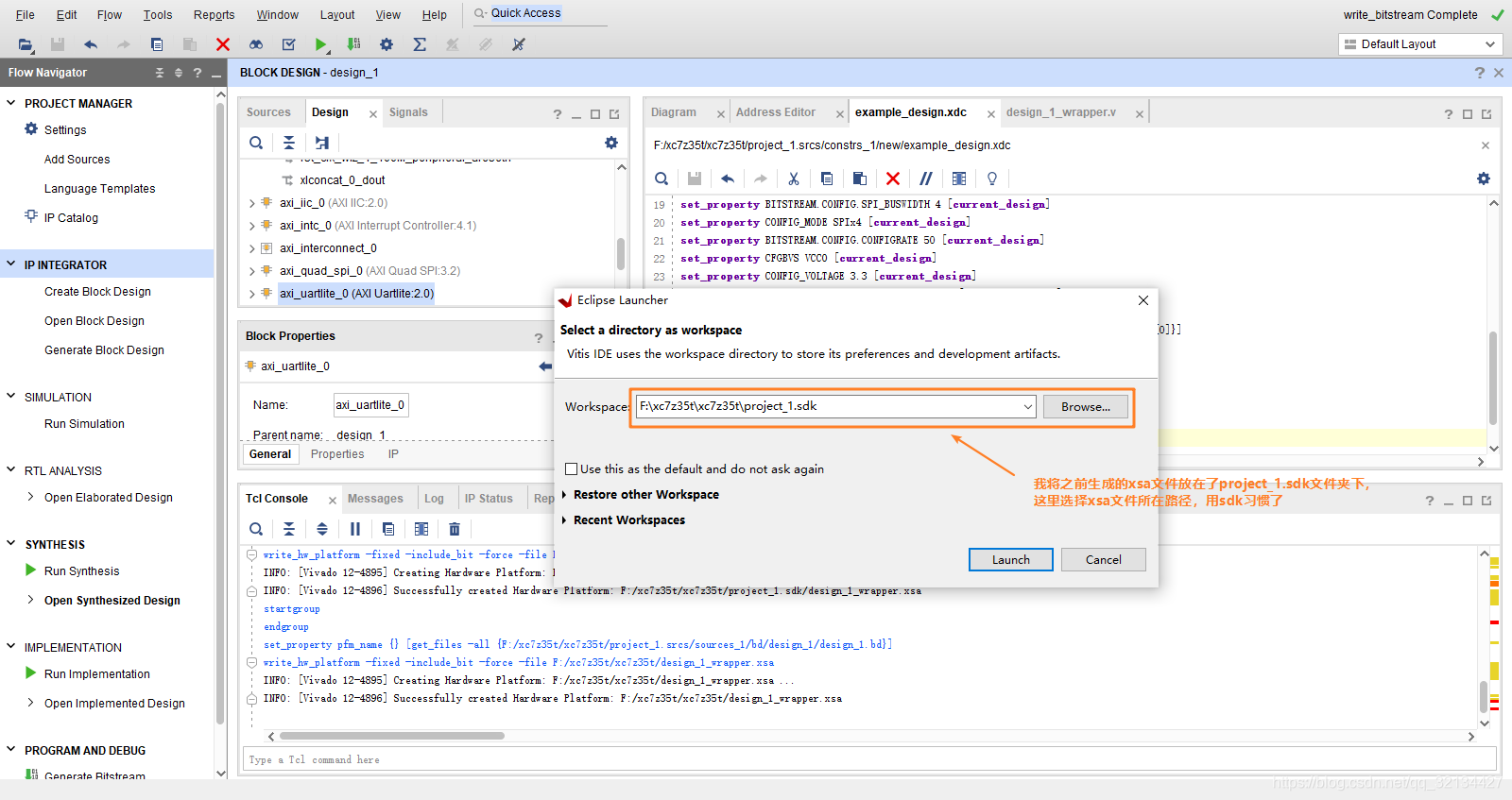Click the search icon in Tcl Console toolbar
Viewport: 1512px width, 800px height.
click(x=256, y=529)
